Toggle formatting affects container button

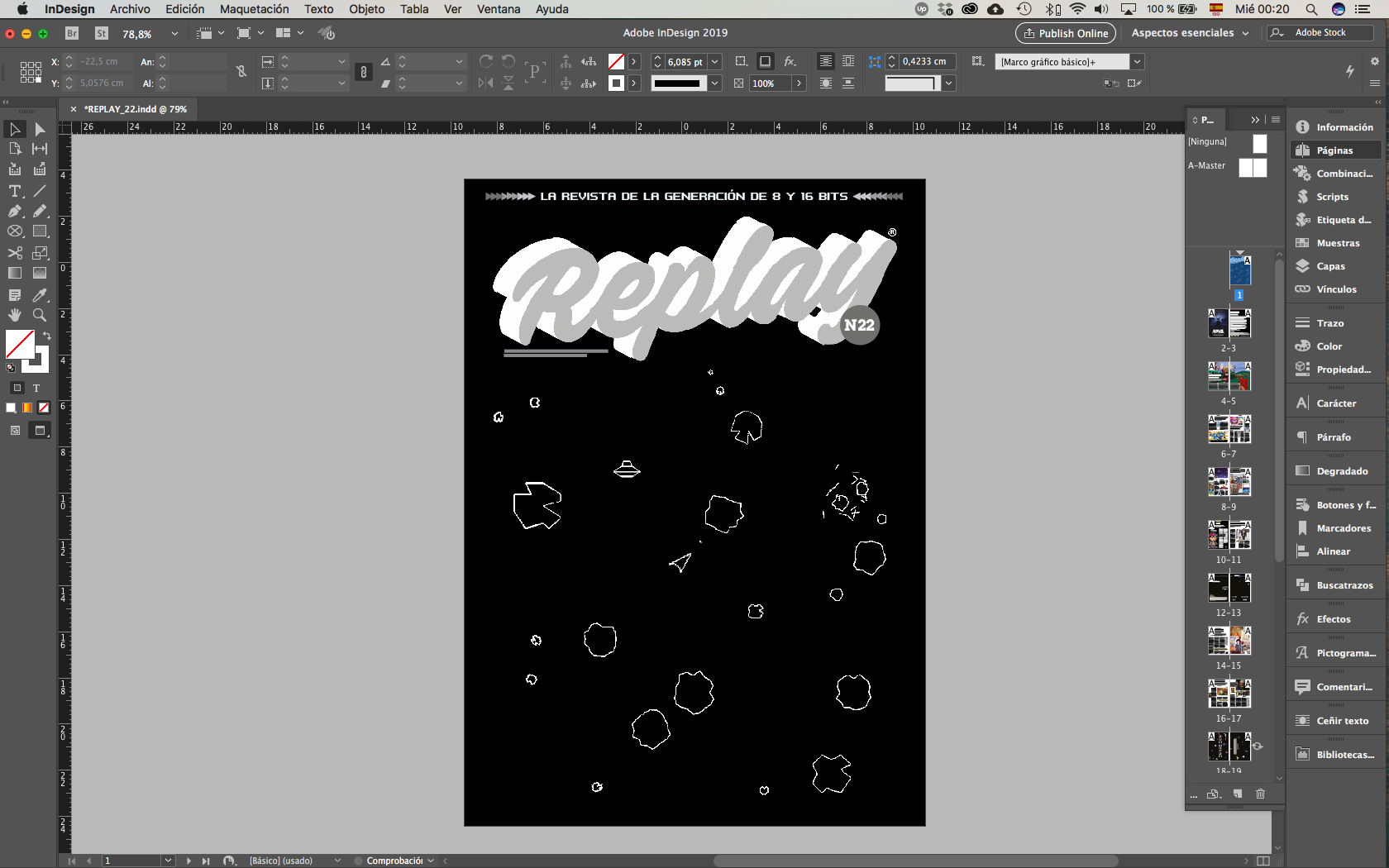coord(17,388)
